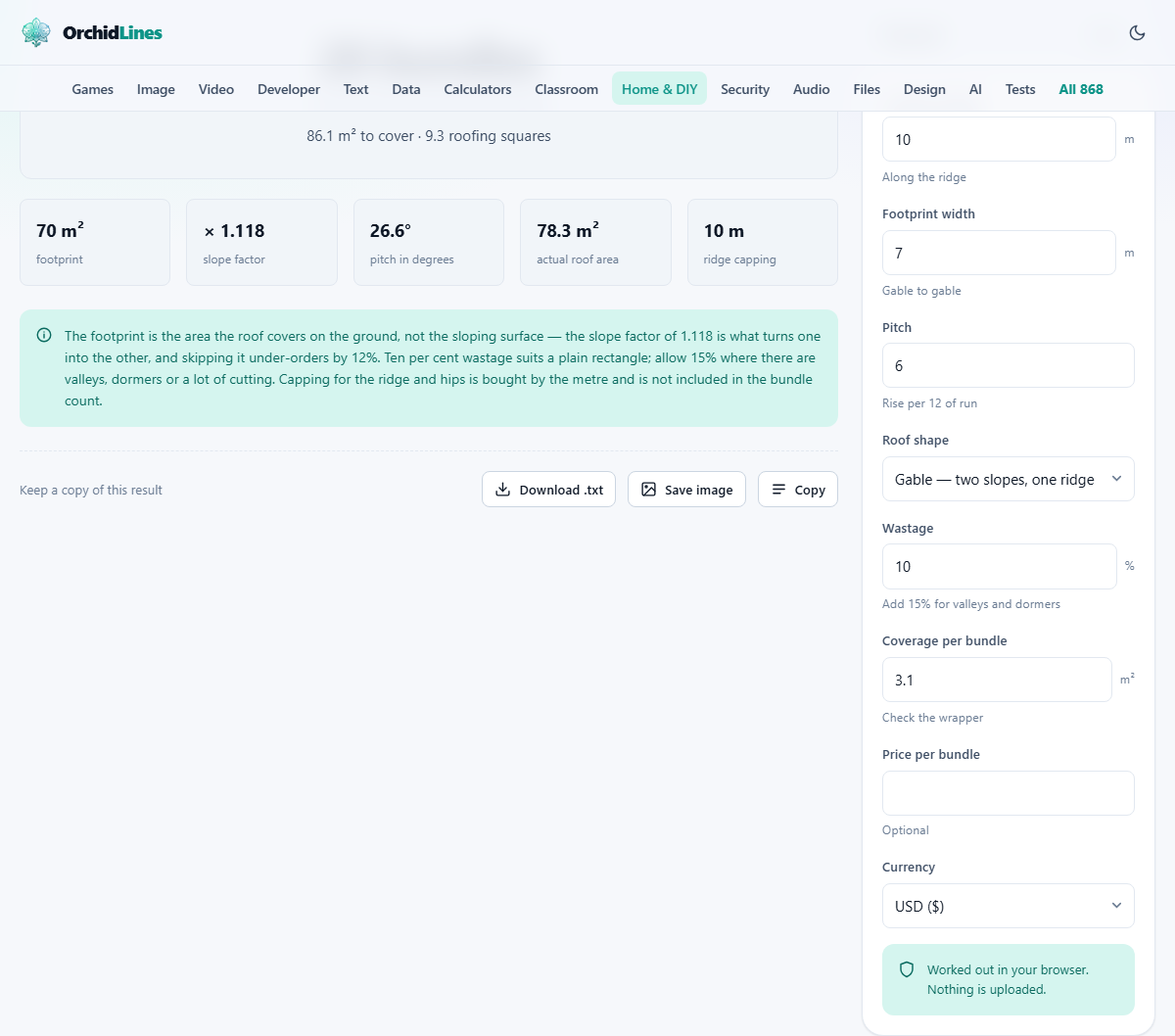
Task: Click the 'Optional' hint under price
Action: 906,830
